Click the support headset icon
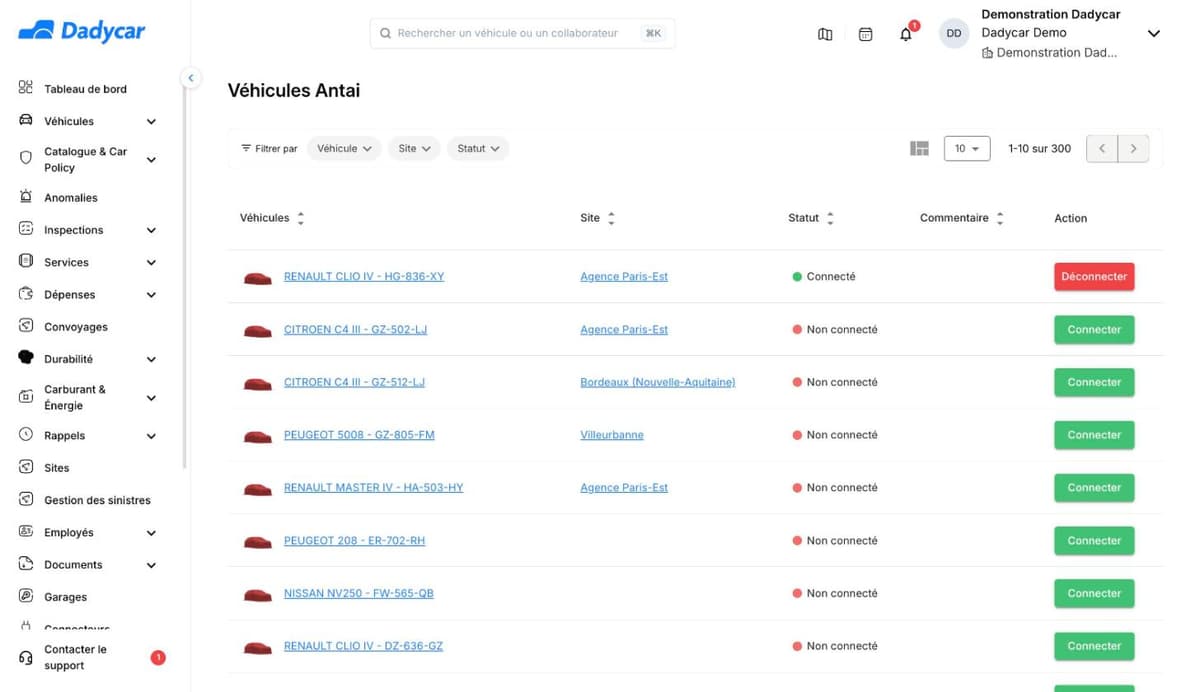The image size is (1200, 692). (26, 658)
